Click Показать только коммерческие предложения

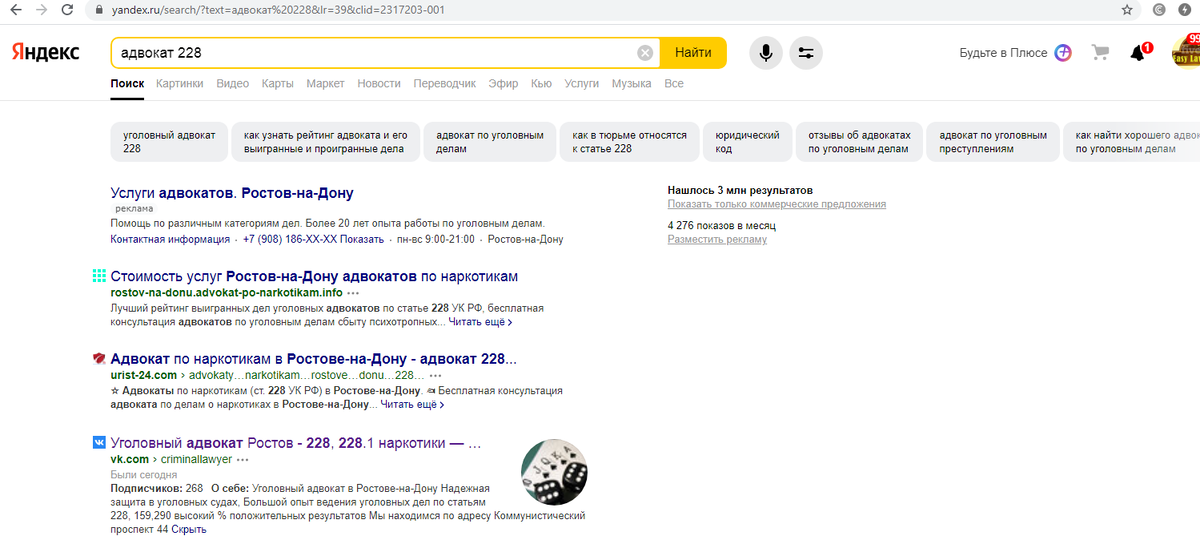pos(777,204)
